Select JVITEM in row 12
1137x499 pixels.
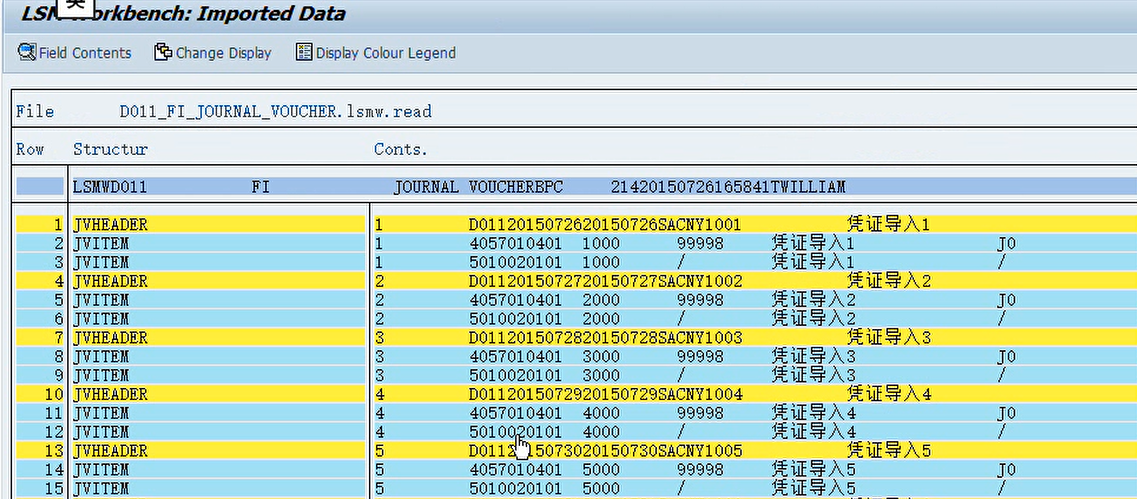(x=101, y=432)
